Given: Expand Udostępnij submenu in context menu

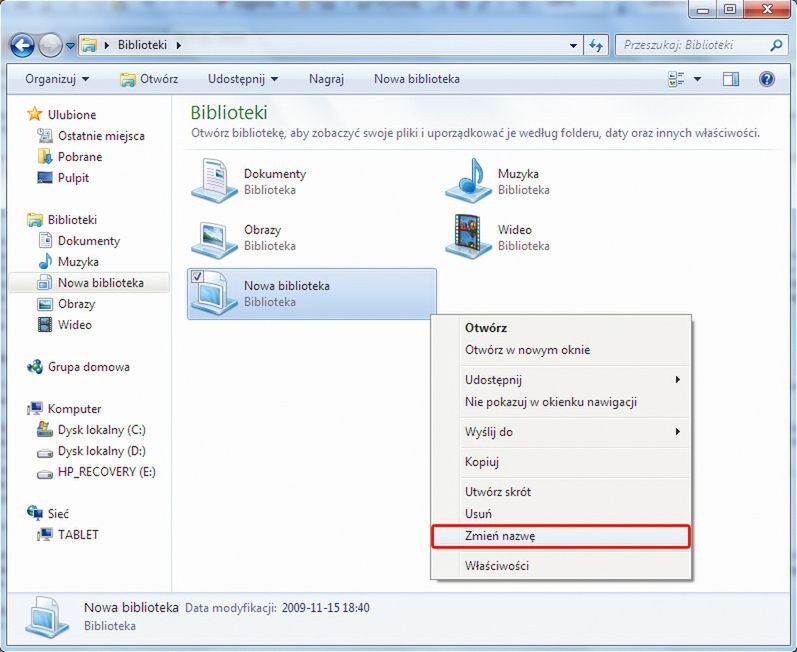Looking at the screenshot, I should [561, 380].
